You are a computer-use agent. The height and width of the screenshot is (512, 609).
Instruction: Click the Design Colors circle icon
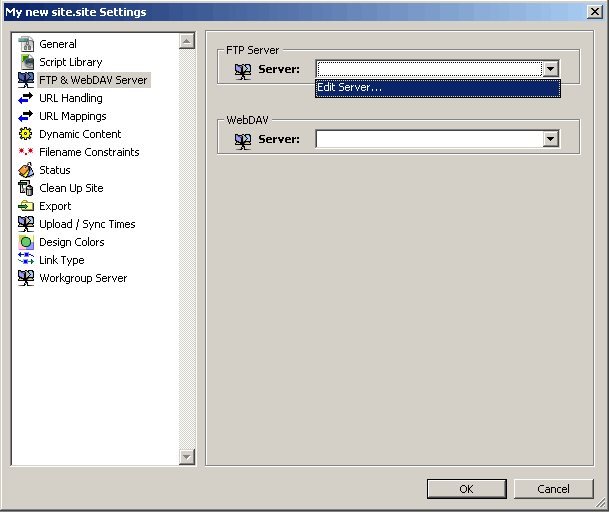[x=26, y=242]
